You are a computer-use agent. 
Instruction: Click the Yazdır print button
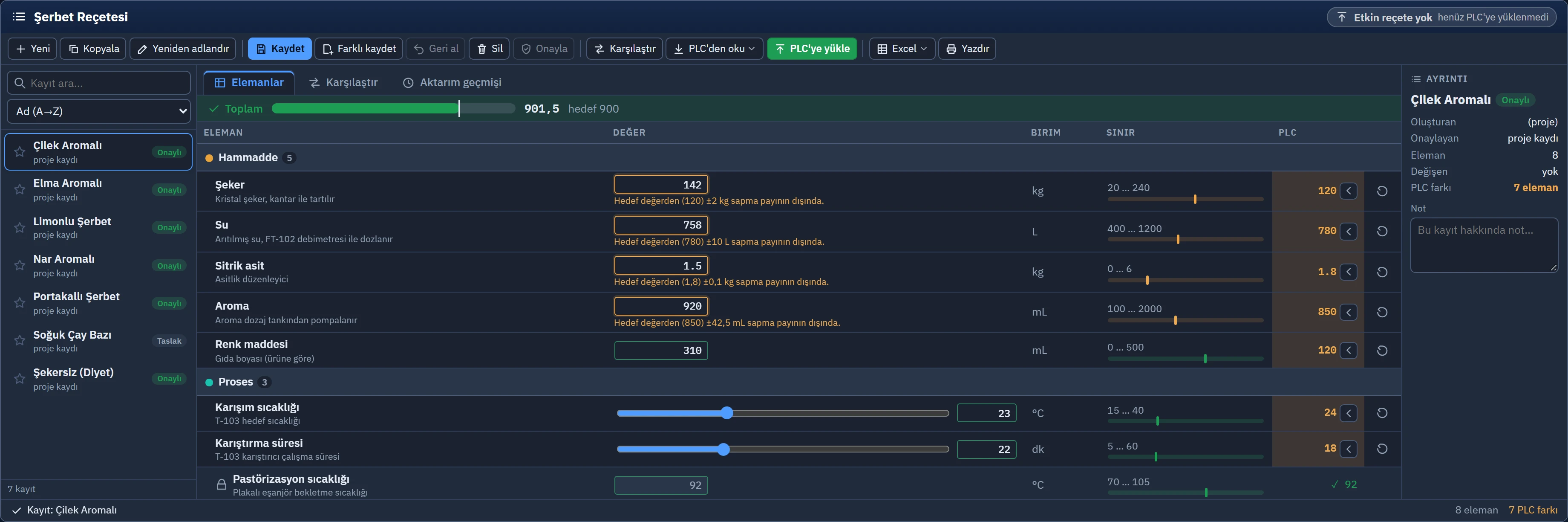pos(967,49)
